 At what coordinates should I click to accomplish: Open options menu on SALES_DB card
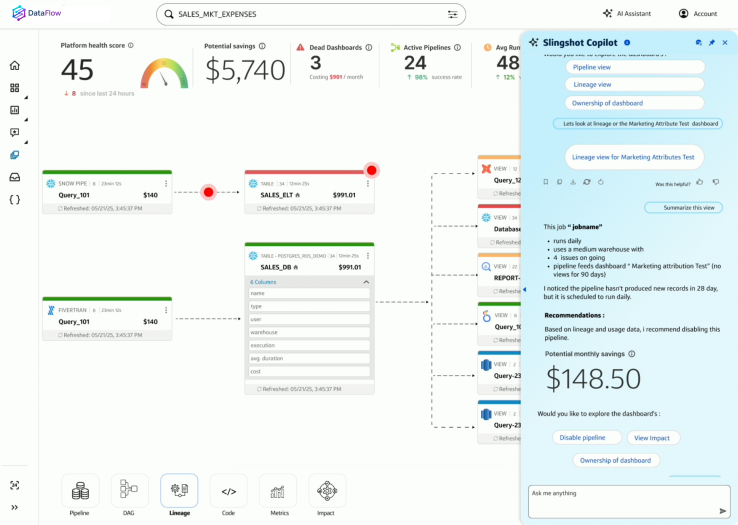click(x=368, y=256)
